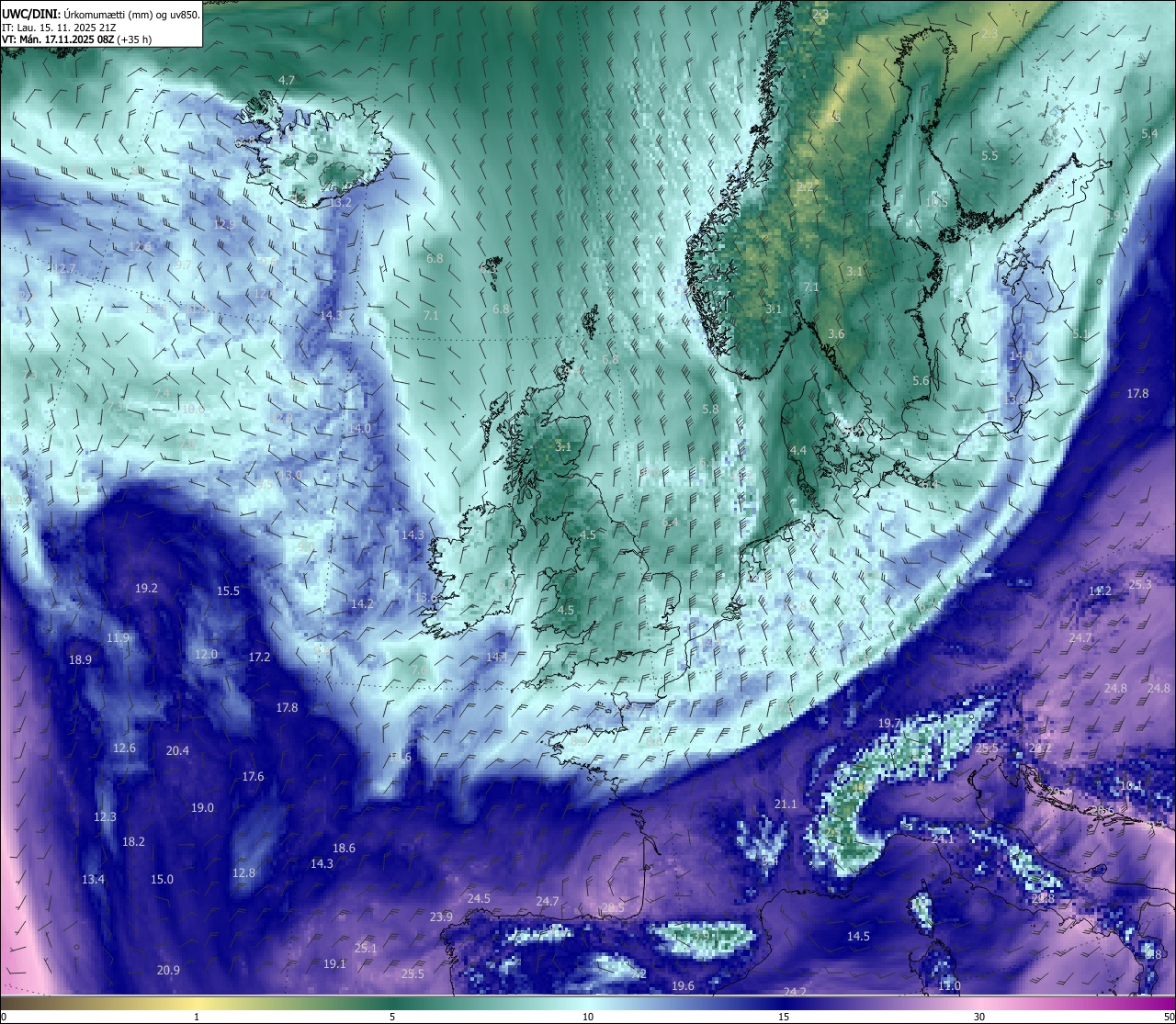
Task: Click the 0 tick on color scale
Action: [3, 1017]
